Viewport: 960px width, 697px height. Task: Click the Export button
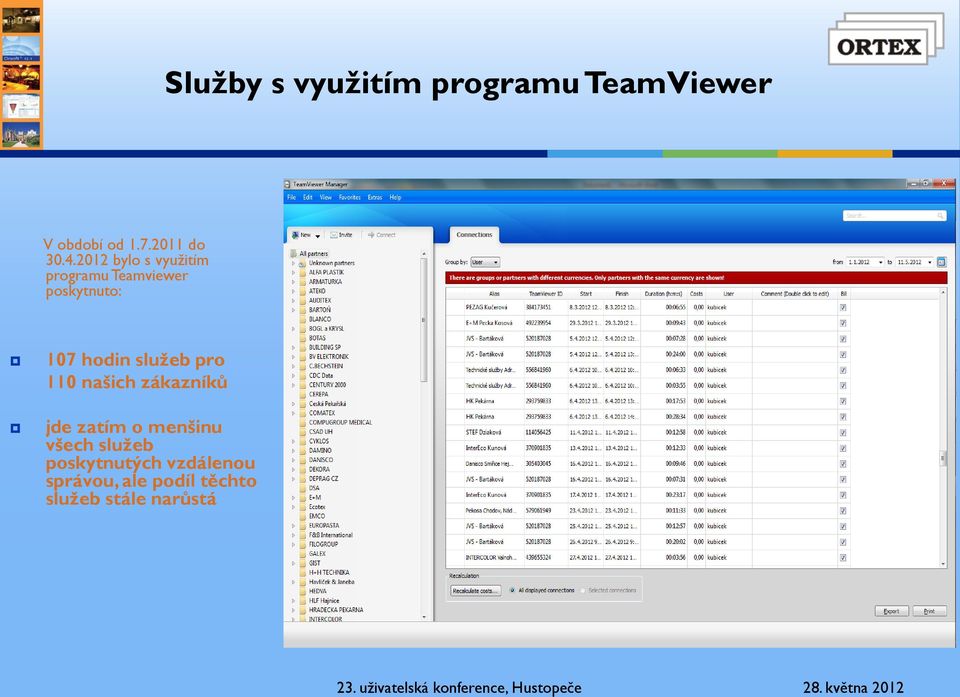coord(891,611)
